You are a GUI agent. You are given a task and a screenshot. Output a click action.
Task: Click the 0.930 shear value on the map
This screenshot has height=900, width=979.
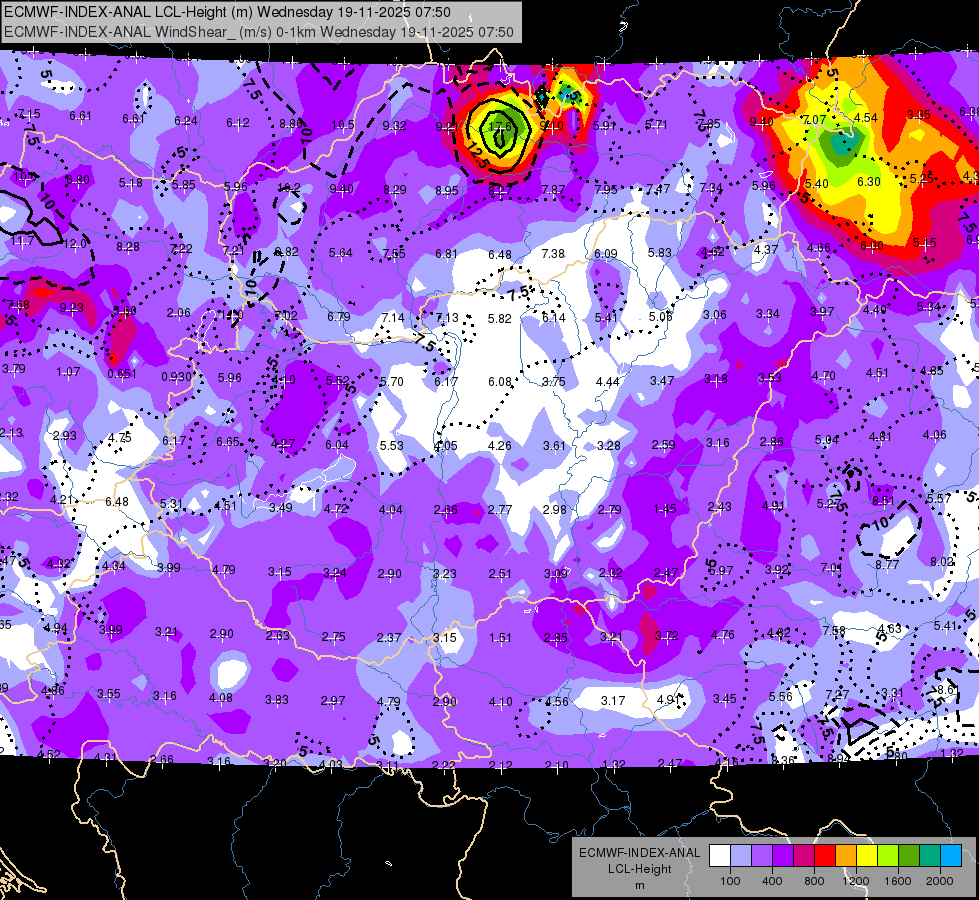pyautogui.click(x=177, y=377)
